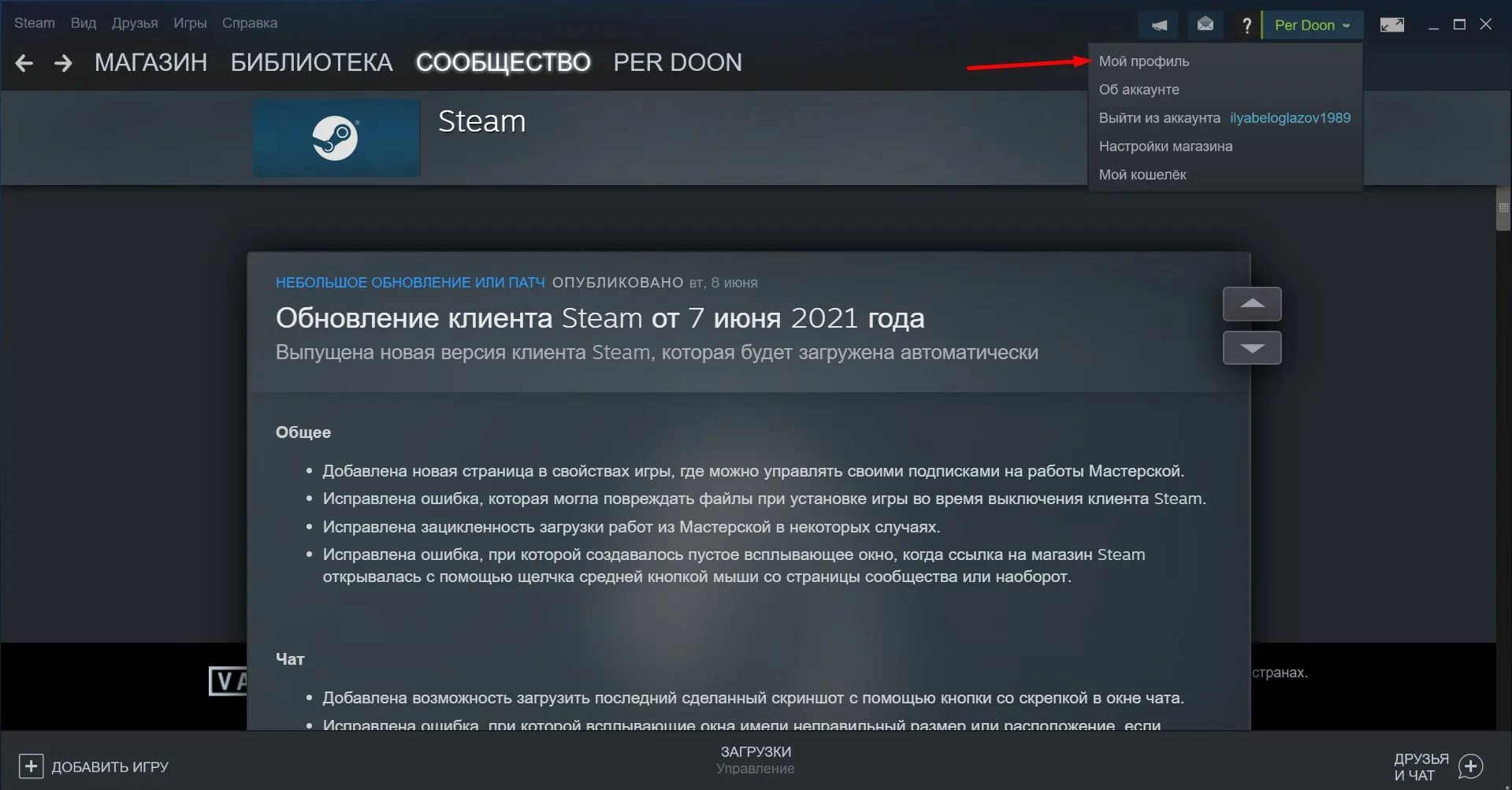The height and width of the screenshot is (790, 1512).
Task: Click the Steam group title
Action: pyautogui.click(x=482, y=121)
